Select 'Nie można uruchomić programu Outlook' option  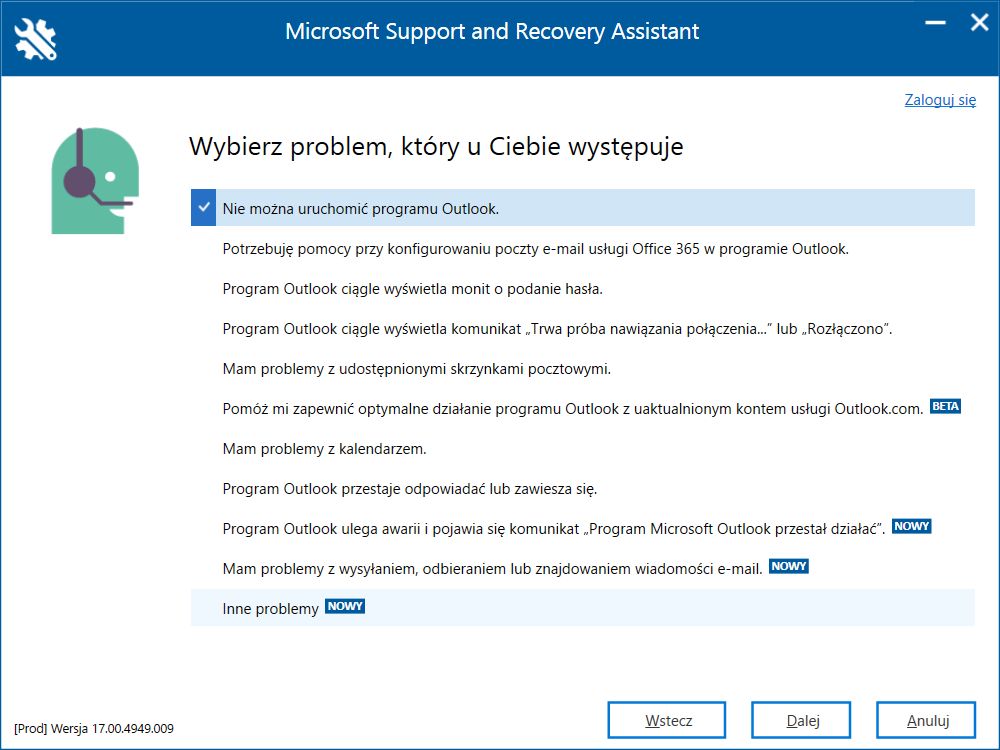(583, 208)
